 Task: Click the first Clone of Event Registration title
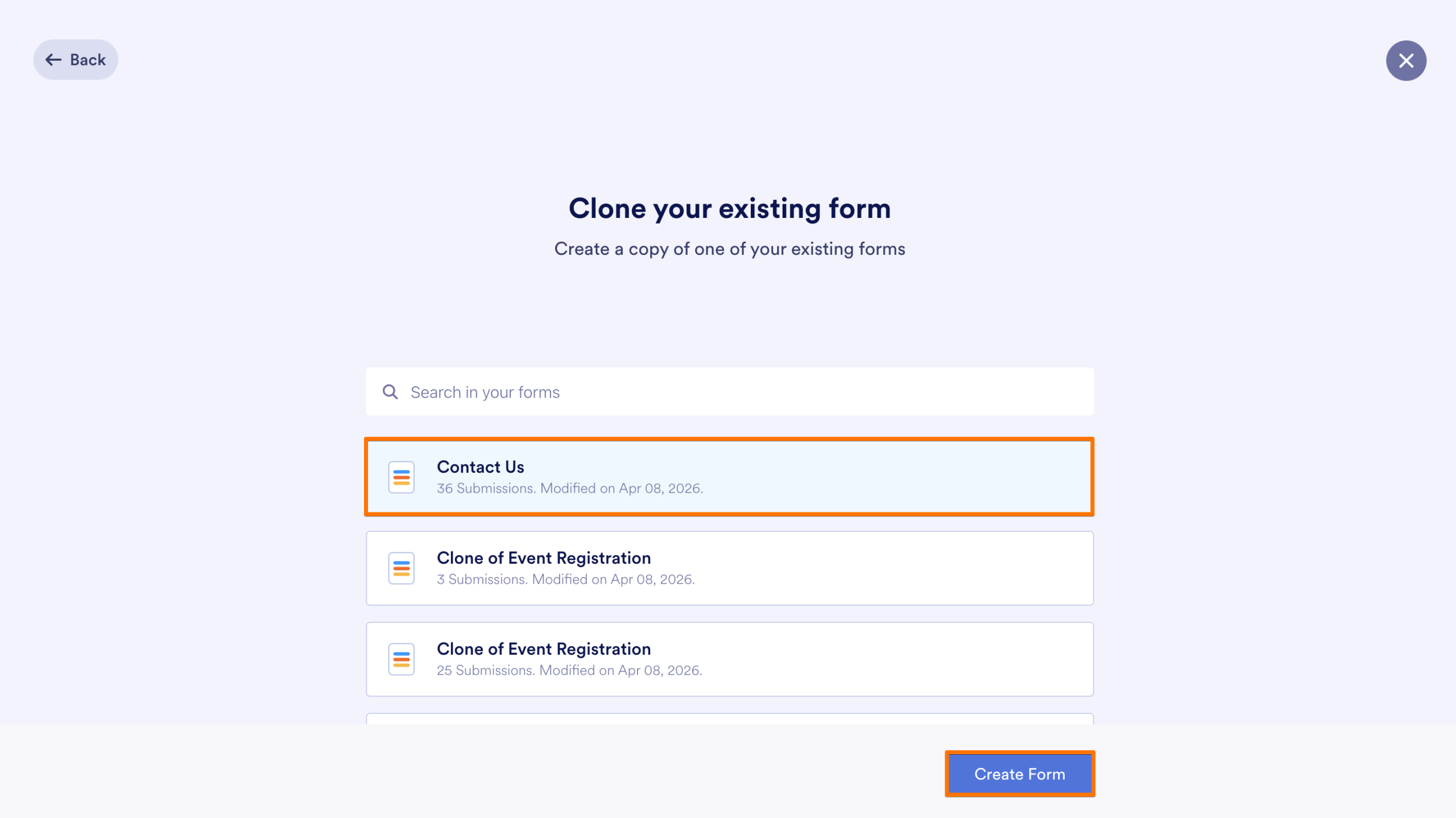tap(544, 558)
